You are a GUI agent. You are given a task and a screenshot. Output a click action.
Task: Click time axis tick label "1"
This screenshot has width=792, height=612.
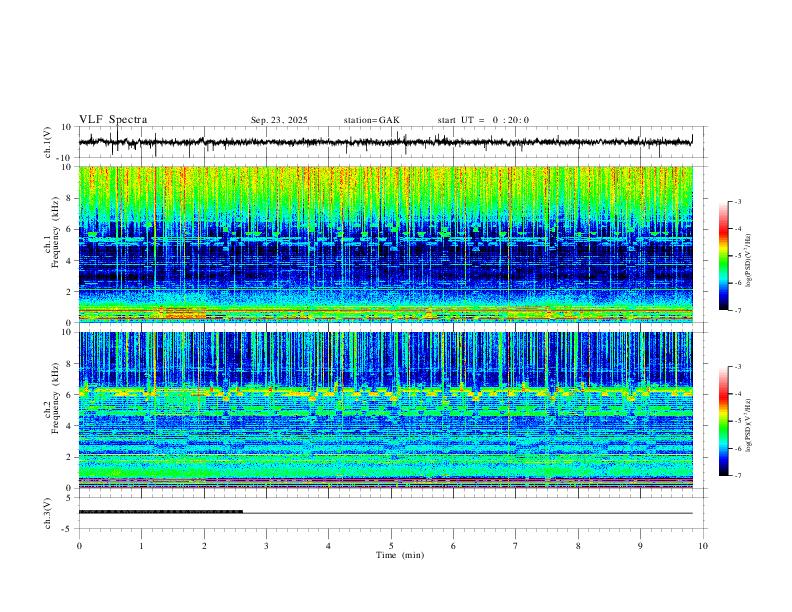[x=141, y=546]
